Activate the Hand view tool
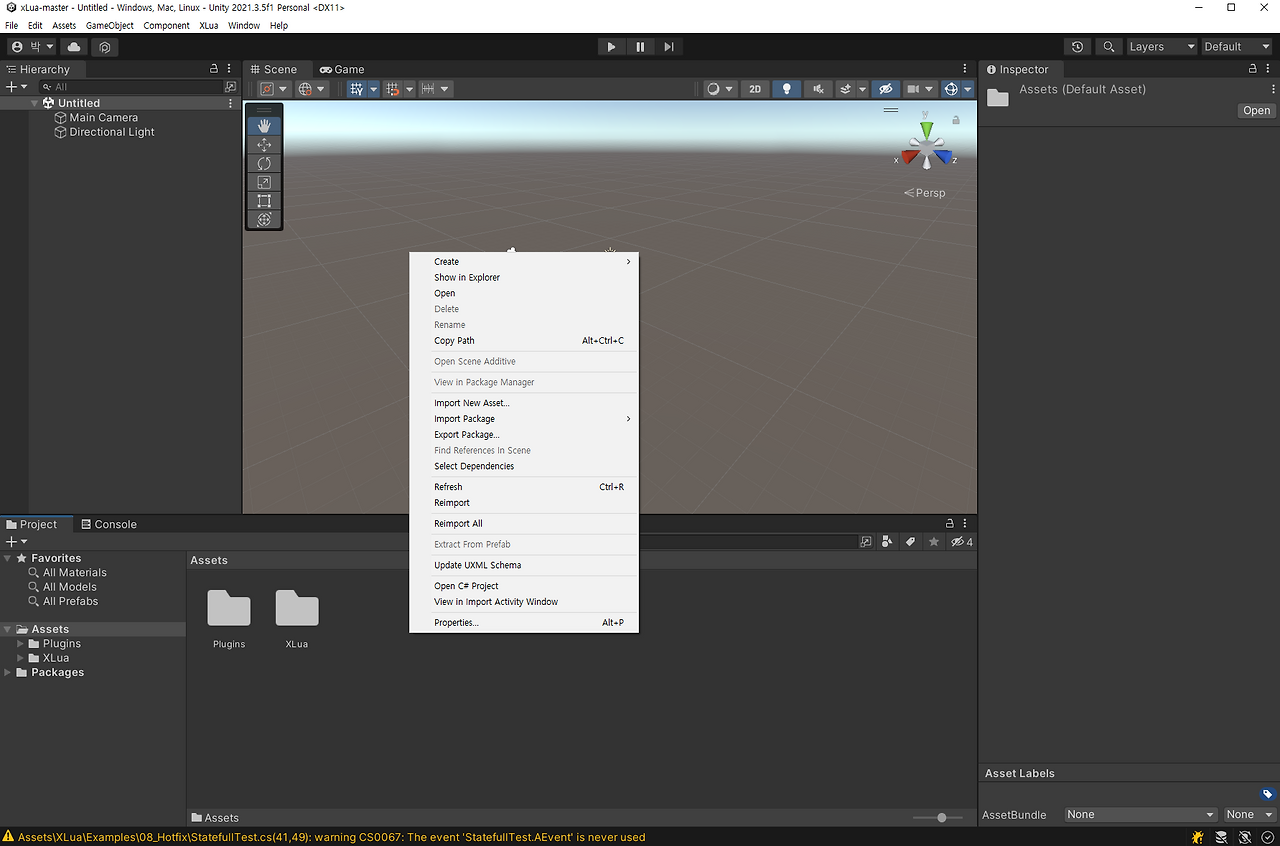This screenshot has width=1280, height=846. 264,124
